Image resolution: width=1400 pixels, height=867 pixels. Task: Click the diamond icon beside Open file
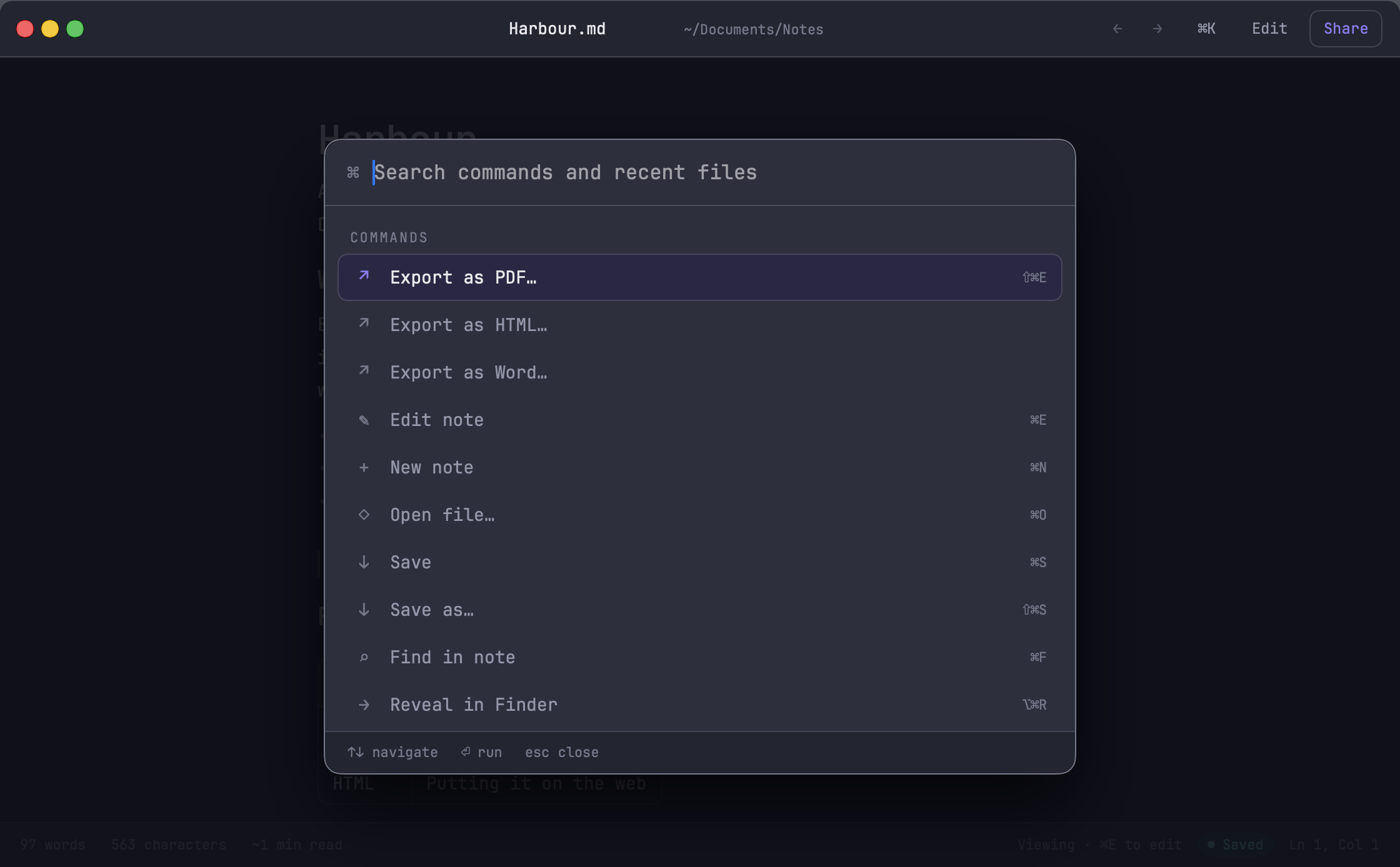364,515
